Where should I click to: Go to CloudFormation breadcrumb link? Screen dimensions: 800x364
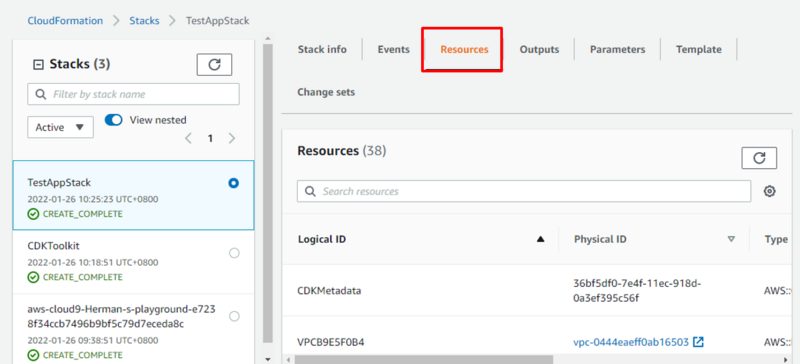click(65, 21)
